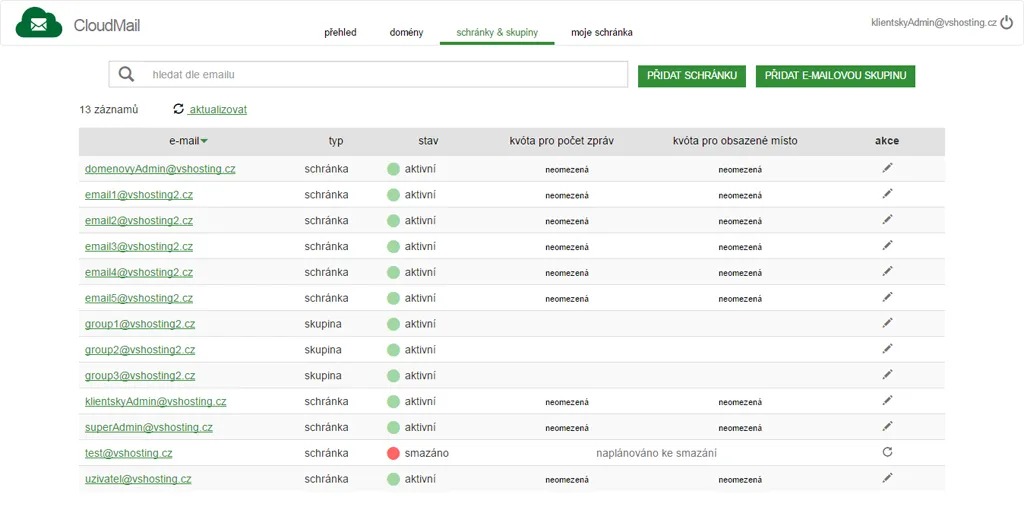Sort by e-mail column arrow
This screenshot has width=1024, height=520.
tap(204, 141)
